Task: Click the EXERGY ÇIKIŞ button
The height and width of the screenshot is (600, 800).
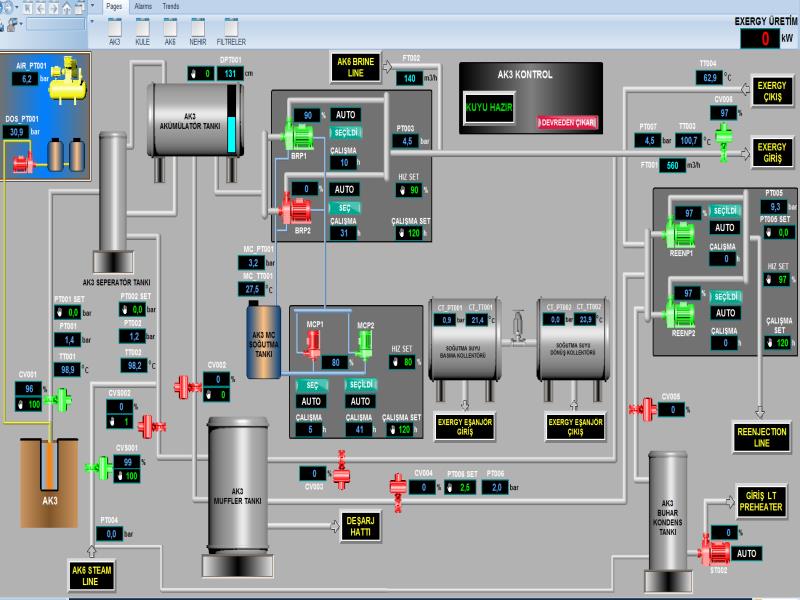Action: [772, 91]
